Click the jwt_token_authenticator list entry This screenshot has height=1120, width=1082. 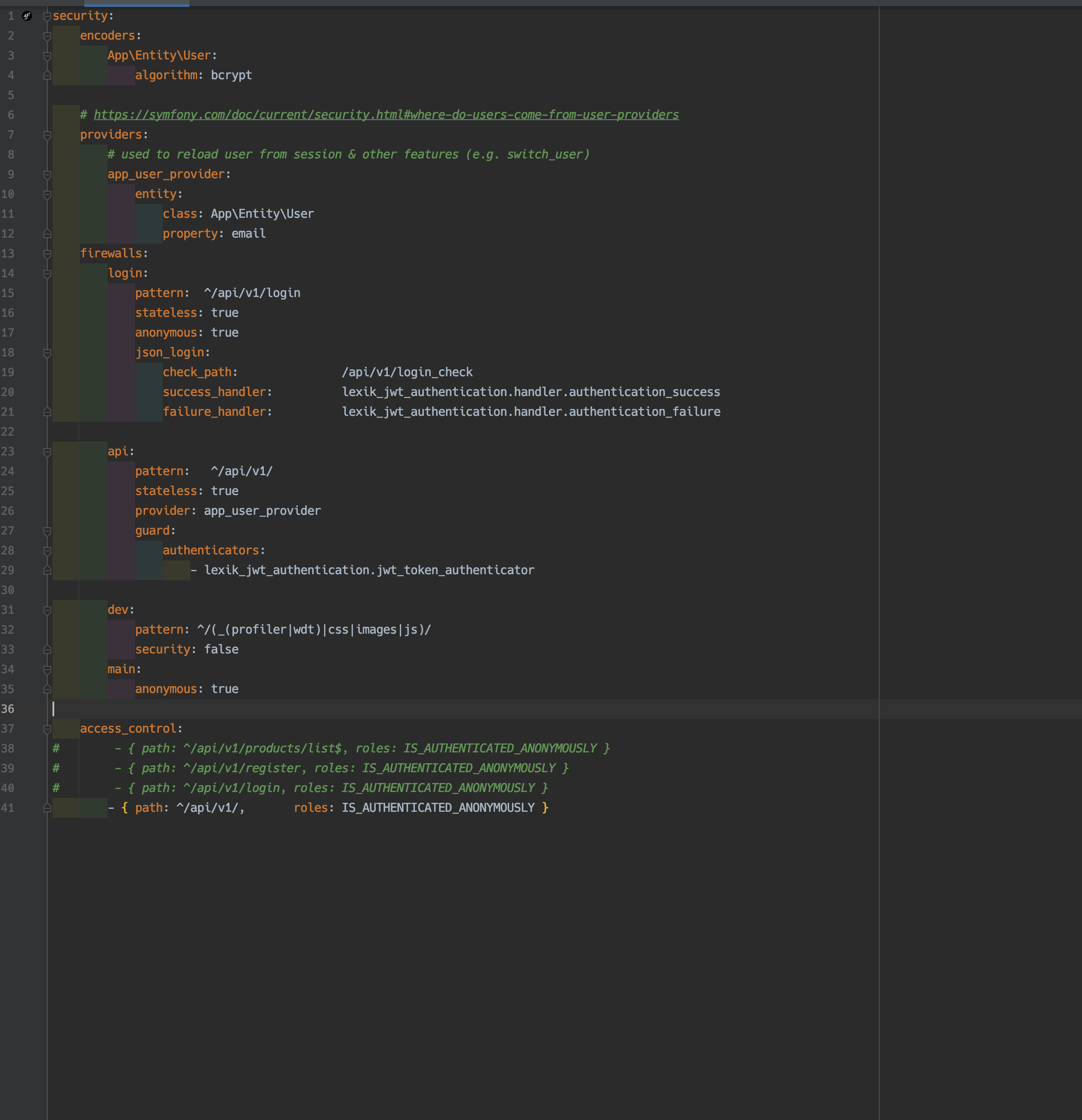(x=369, y=570)
